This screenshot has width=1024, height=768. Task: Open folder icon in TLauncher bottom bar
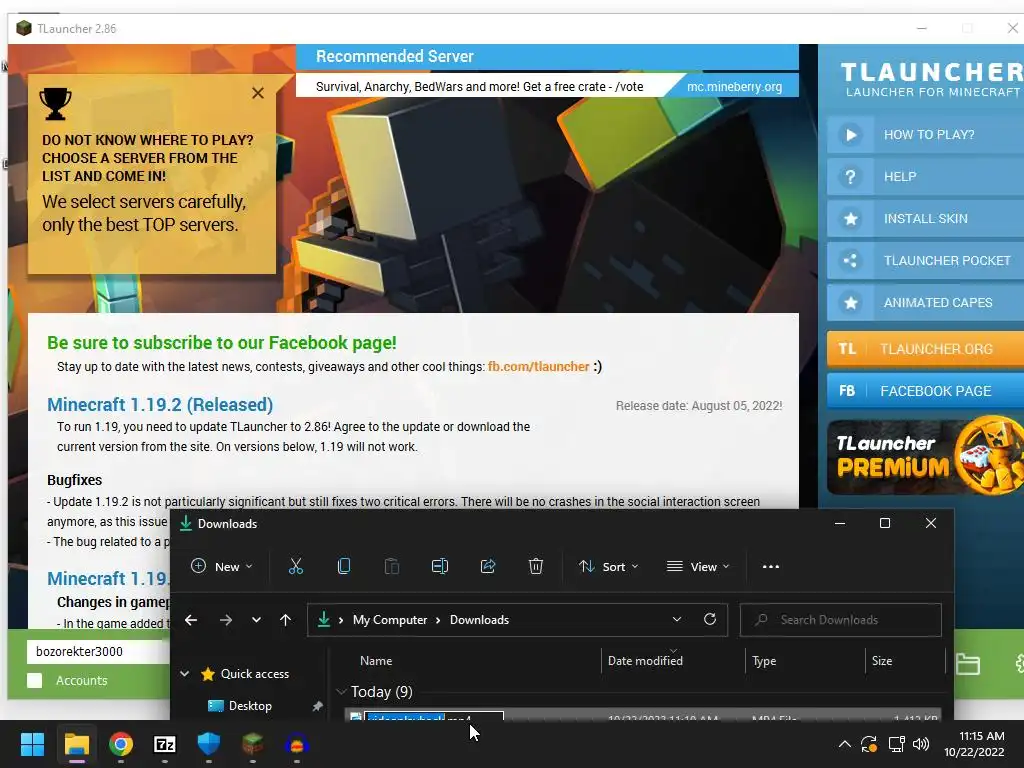pyautogui.click(x=967, y=664)
